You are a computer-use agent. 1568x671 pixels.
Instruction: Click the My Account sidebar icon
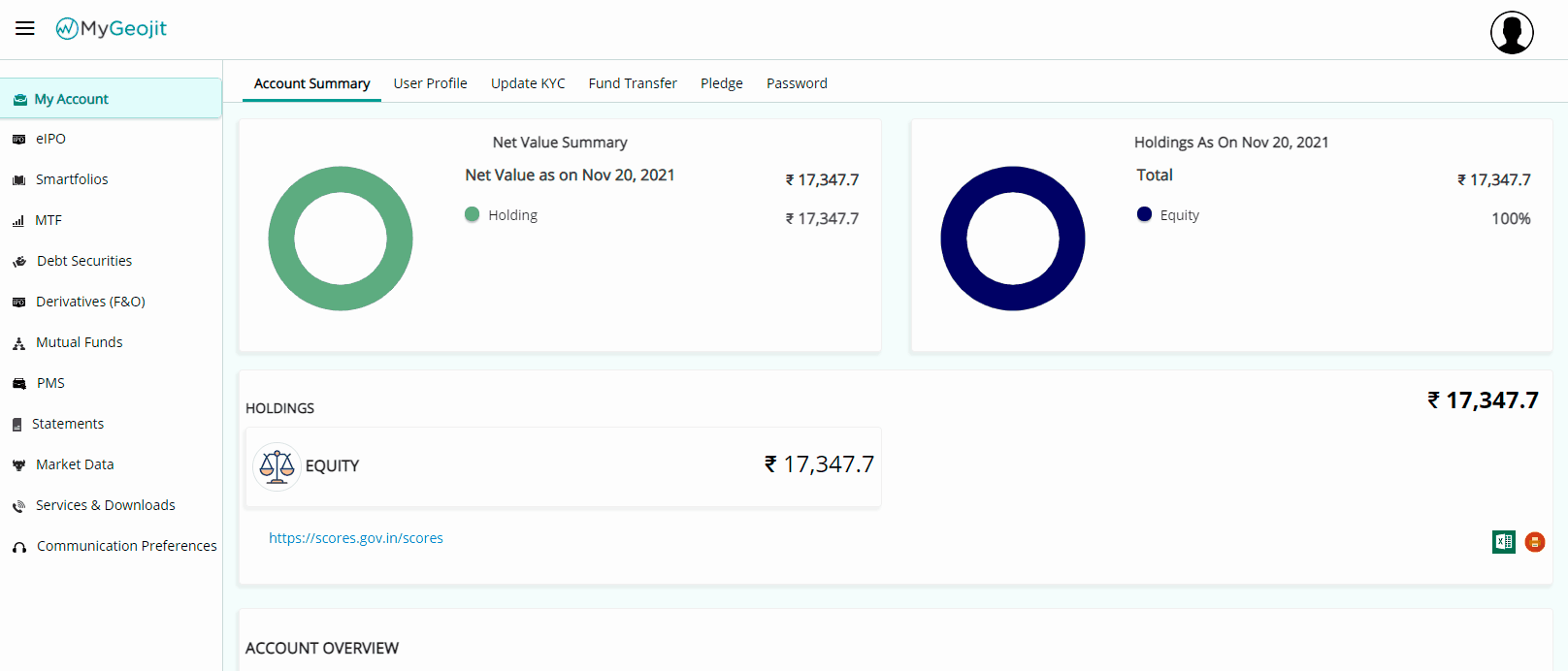(x=20, y=100)
